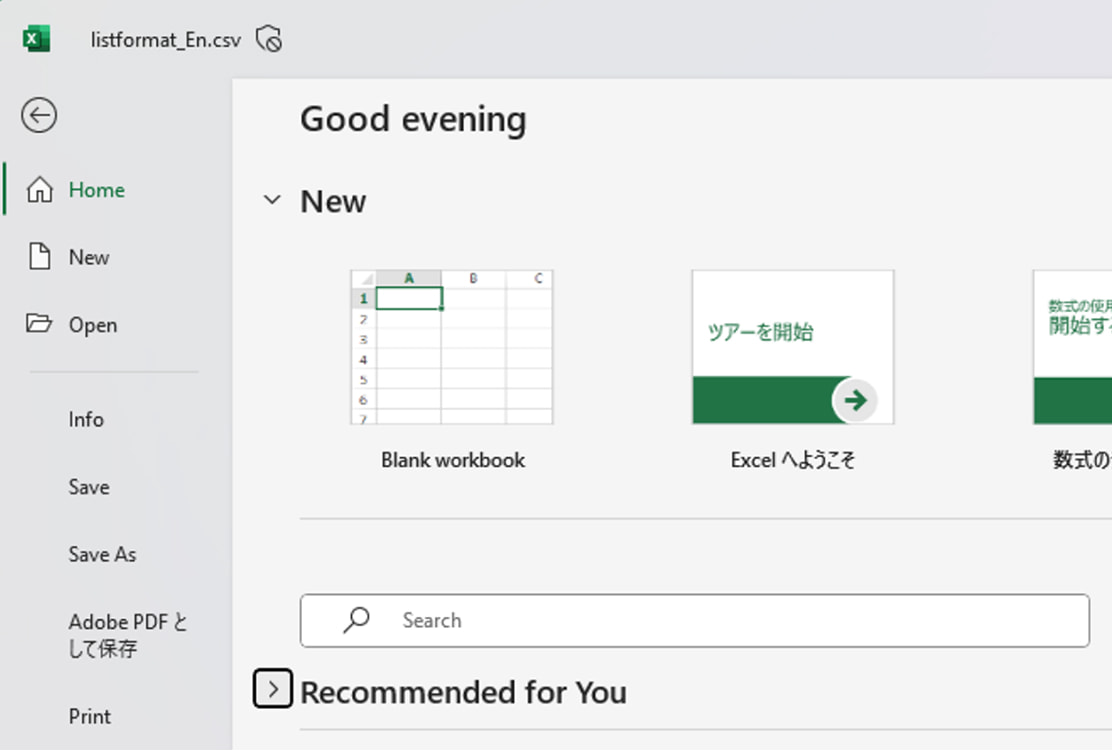Click the New document sidebar icon
The image size is (1112, 751).
[x=40, y=257]
